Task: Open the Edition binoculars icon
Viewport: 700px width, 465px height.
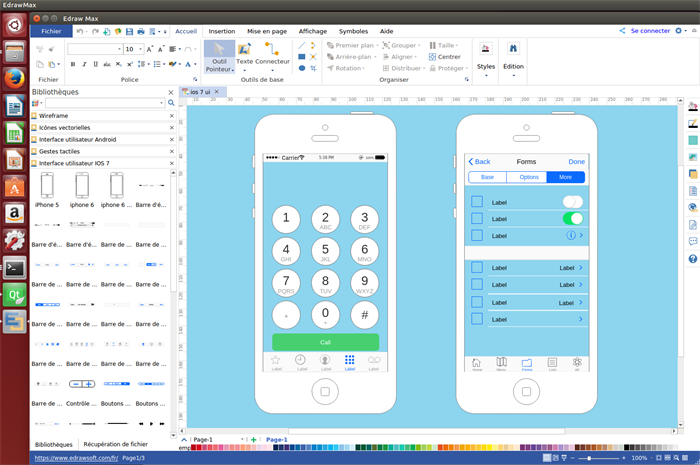Action: point(513,48)
